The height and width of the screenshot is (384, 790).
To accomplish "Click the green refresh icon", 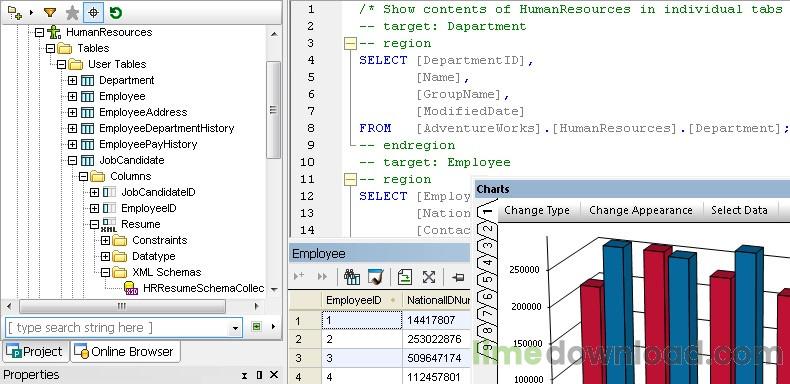I will tap(115, 13).
